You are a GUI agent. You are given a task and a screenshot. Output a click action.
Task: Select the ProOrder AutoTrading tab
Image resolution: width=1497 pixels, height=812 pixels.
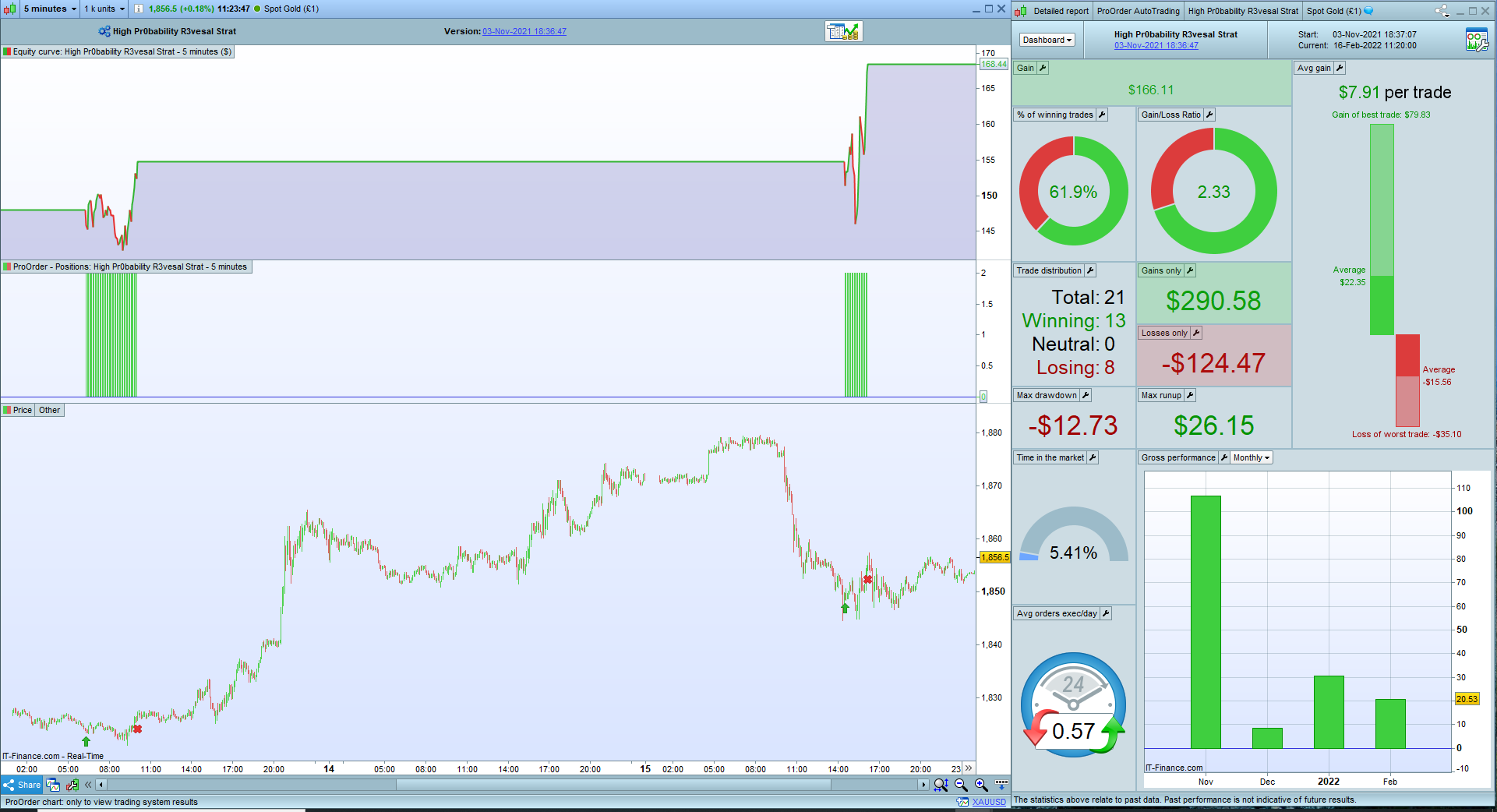coord(1138,11)
